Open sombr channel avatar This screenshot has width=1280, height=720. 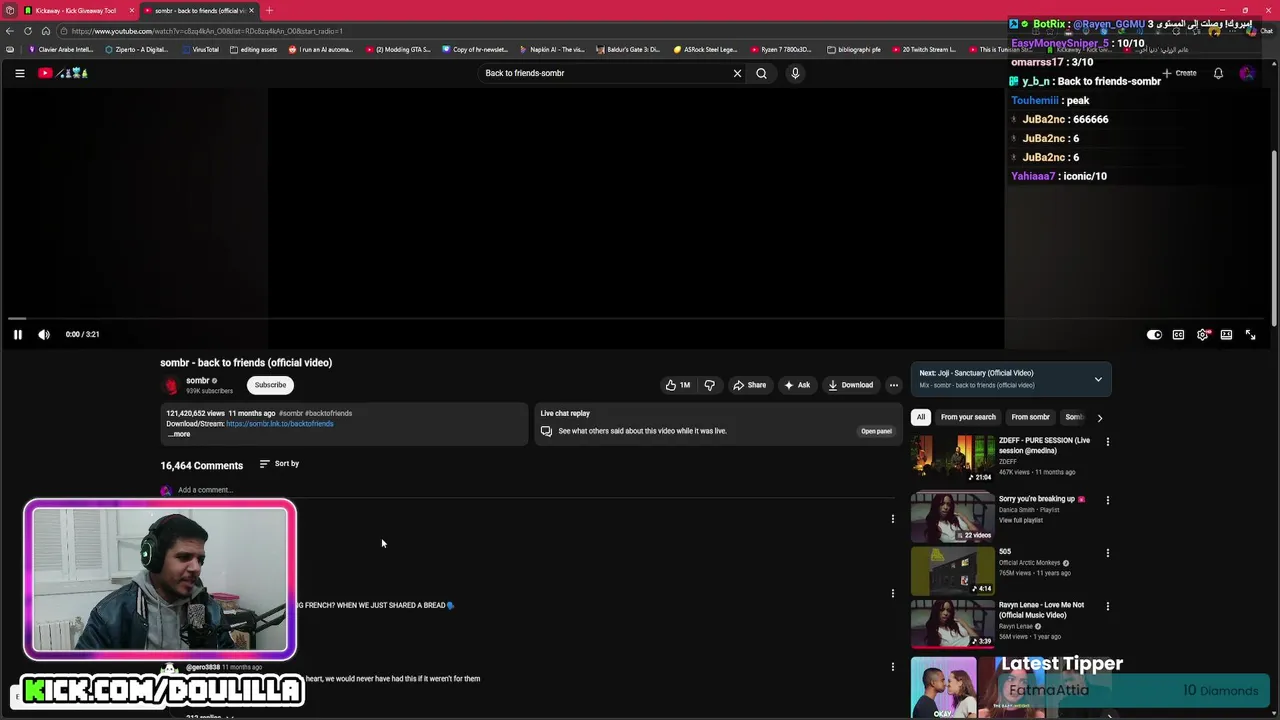[171, 385]
